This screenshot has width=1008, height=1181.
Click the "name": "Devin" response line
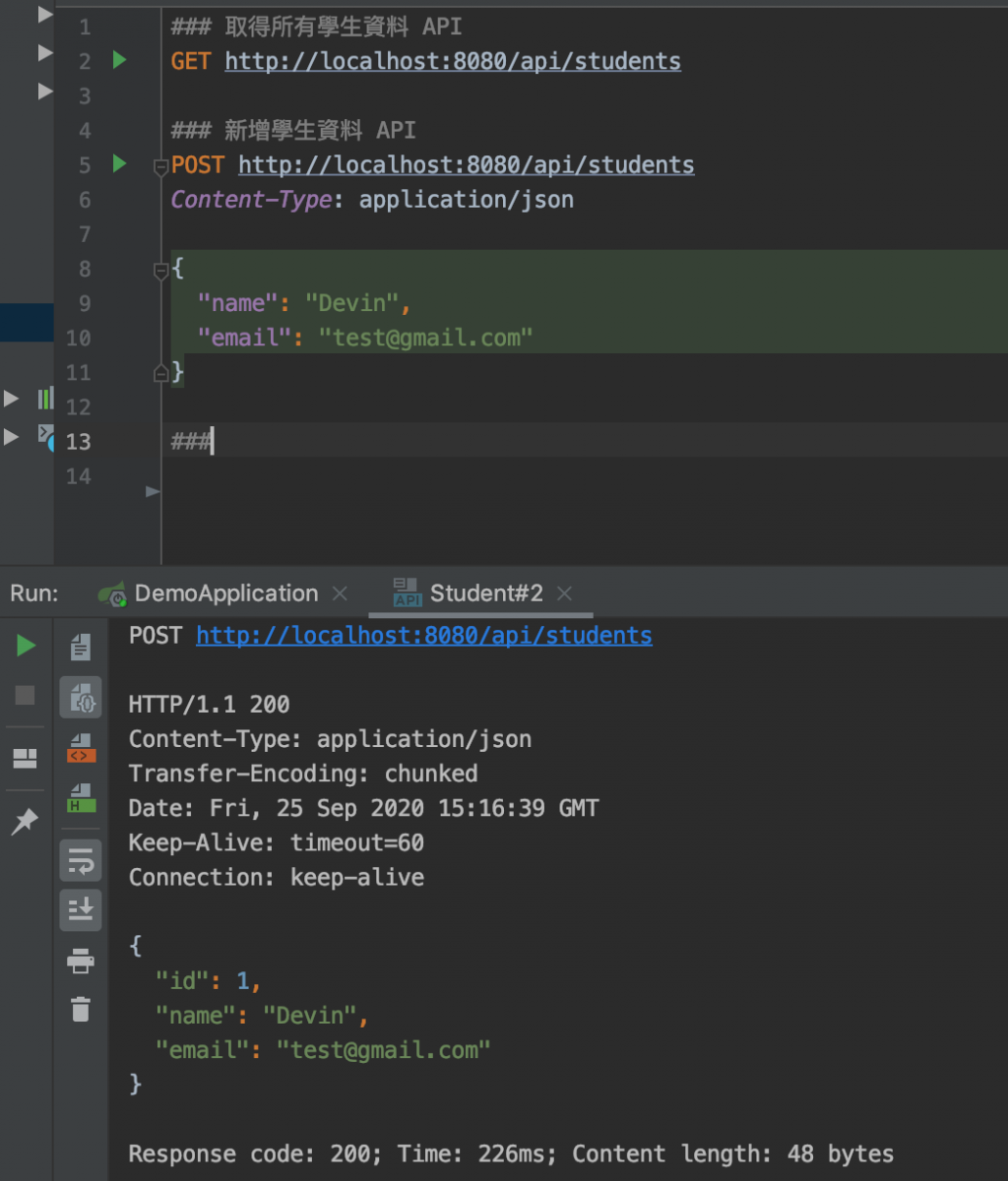click(263, 1015)
